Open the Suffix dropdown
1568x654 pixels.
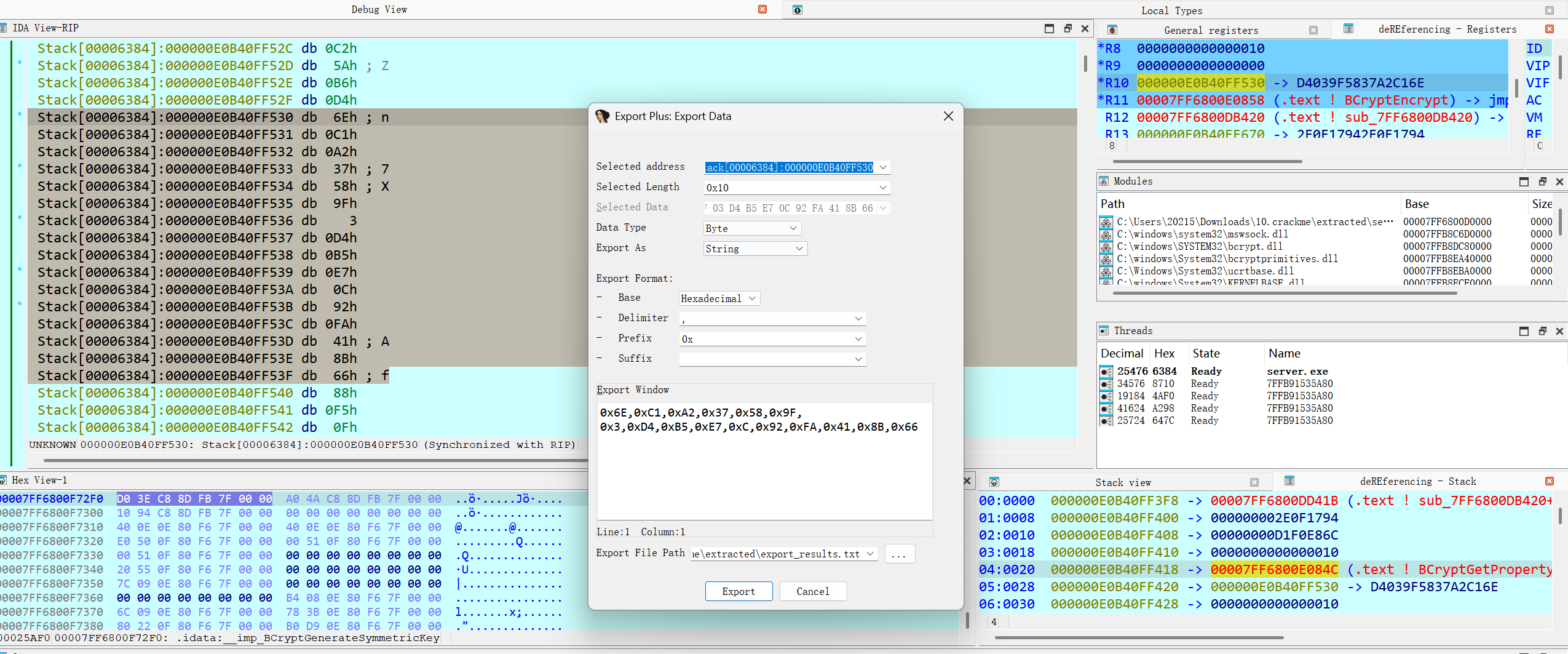(858, 359)
